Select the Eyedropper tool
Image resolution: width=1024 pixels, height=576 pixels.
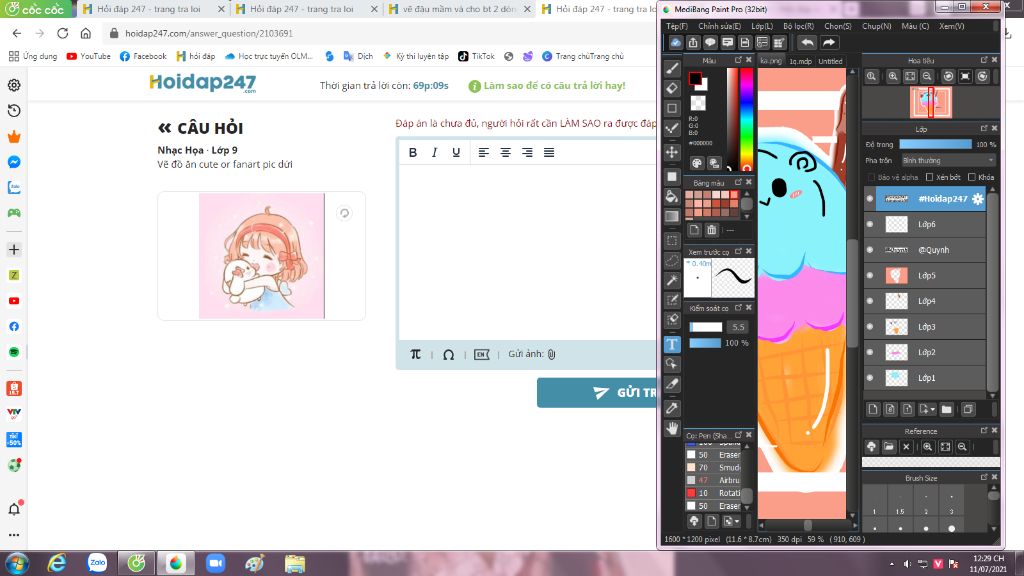(672, 408)
